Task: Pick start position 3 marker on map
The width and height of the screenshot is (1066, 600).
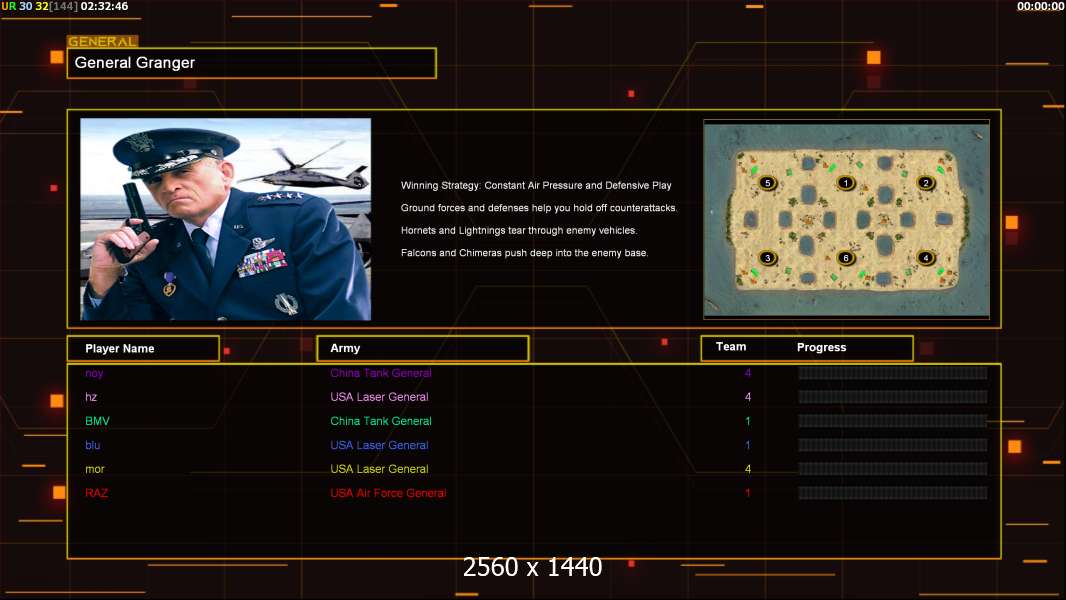Action: [767, 258]
